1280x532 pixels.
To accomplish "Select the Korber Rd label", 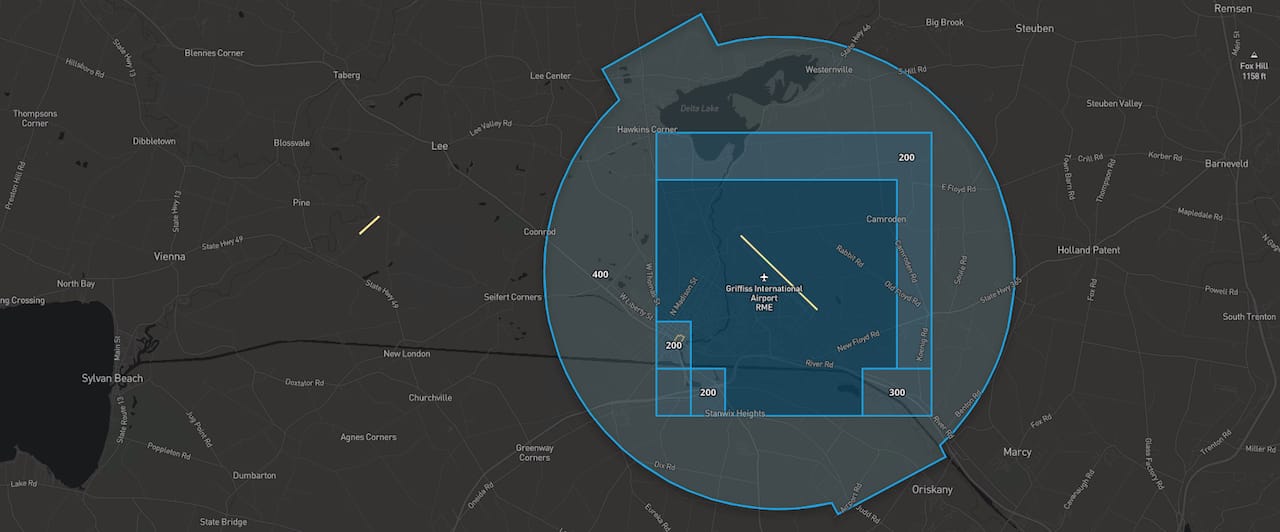I will (x=1165, y=156).
